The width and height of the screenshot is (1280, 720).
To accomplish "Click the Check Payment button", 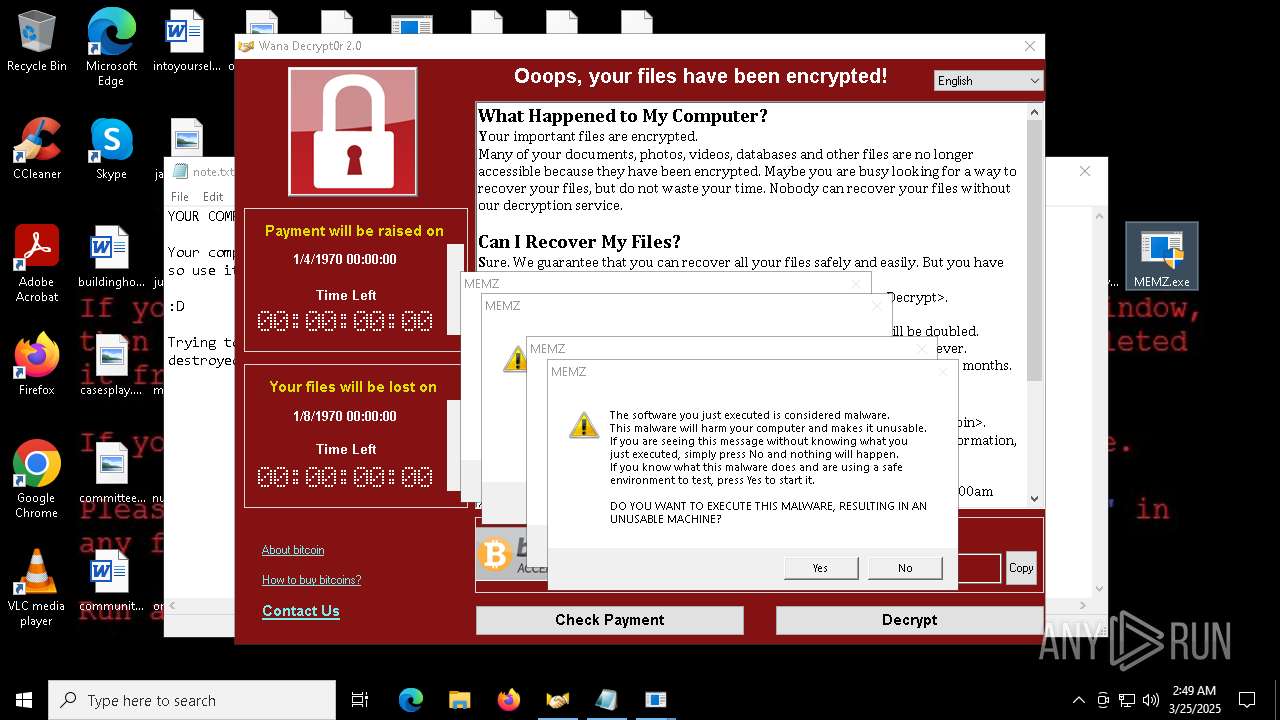I will tap(610, 620).
